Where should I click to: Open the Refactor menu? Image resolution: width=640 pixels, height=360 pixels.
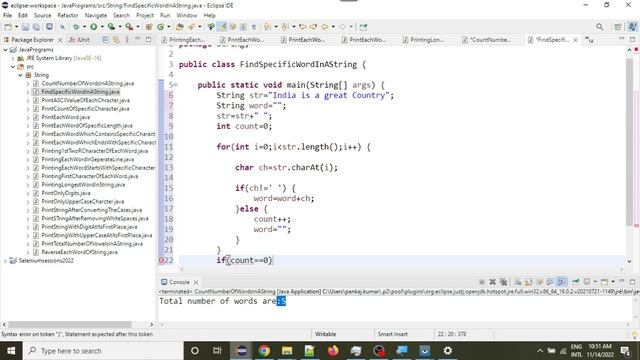(68, 16)
